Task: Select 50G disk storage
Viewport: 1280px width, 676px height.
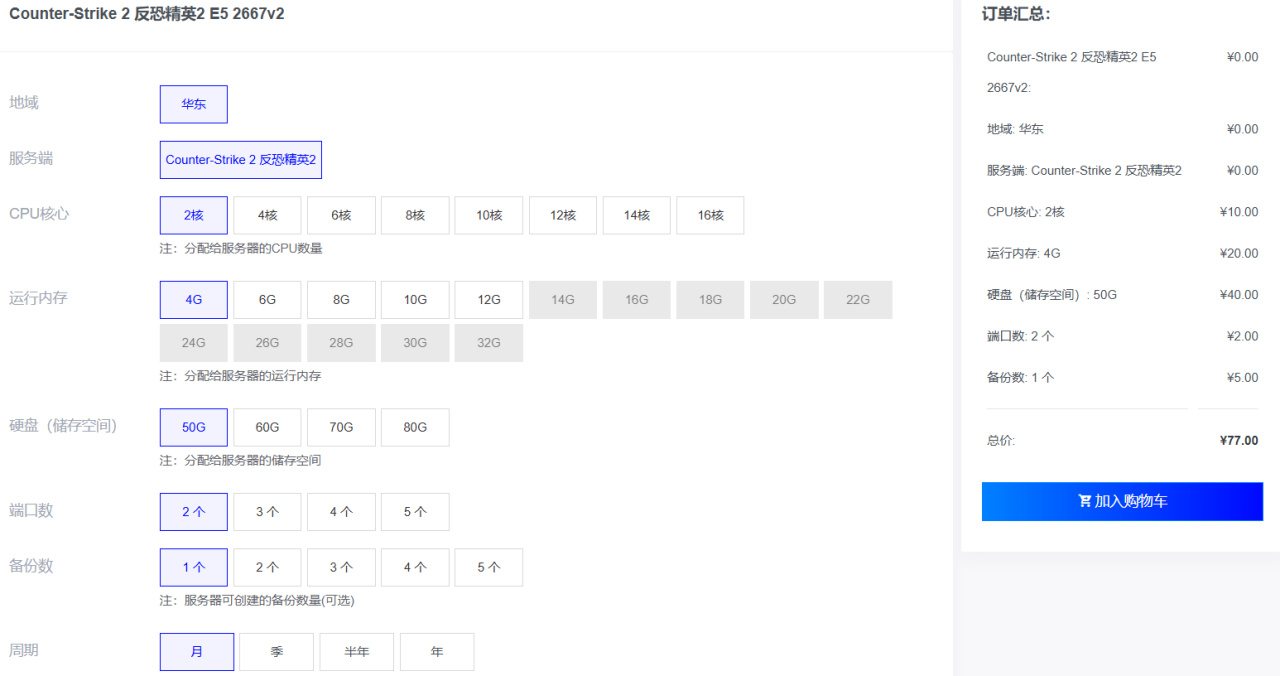Action: coord(194,428)
